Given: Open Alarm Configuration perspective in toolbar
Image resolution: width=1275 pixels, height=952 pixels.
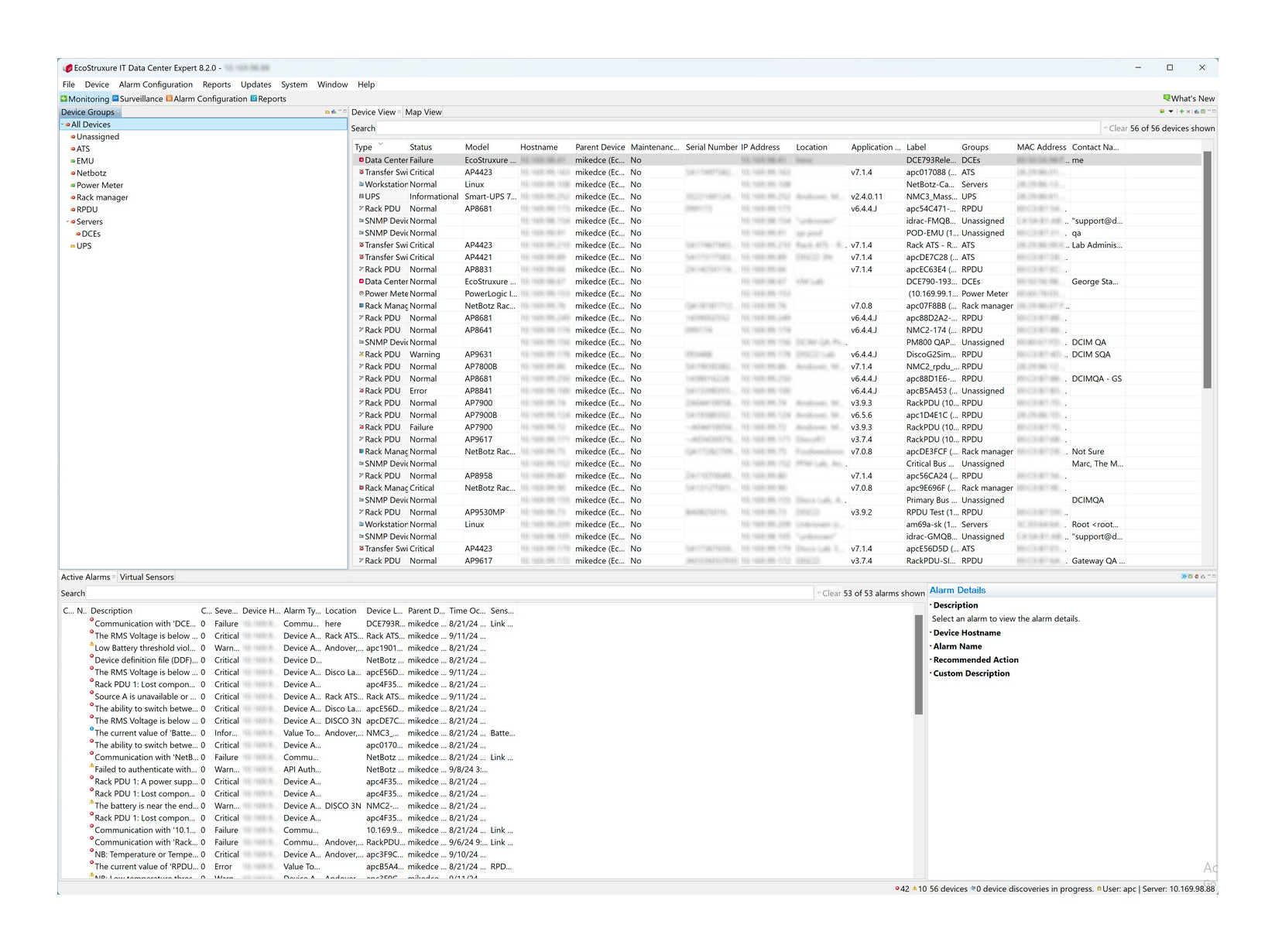Looking at the screenshot, I should click(x=206, y=98).
